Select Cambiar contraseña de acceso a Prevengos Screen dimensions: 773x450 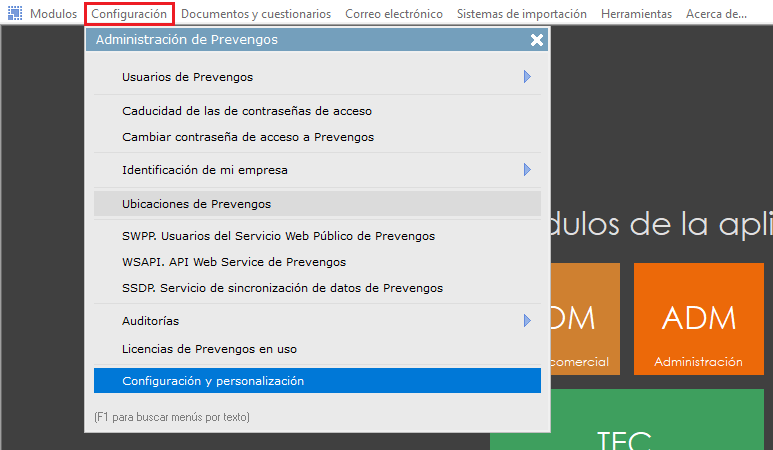[247, 136]
